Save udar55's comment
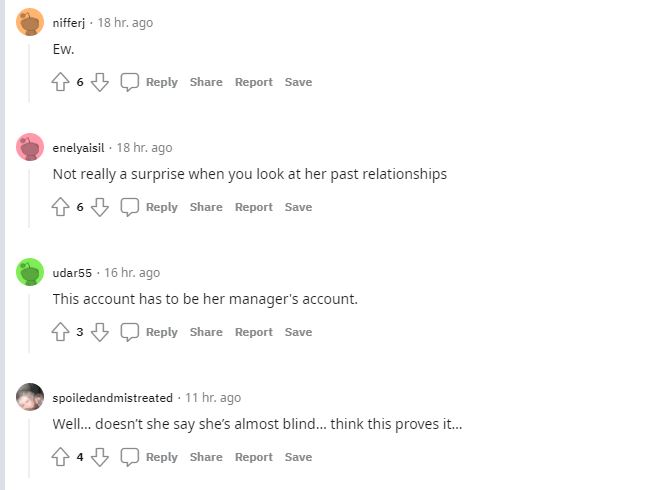667x490 pixels. click(x=298, y=332)
